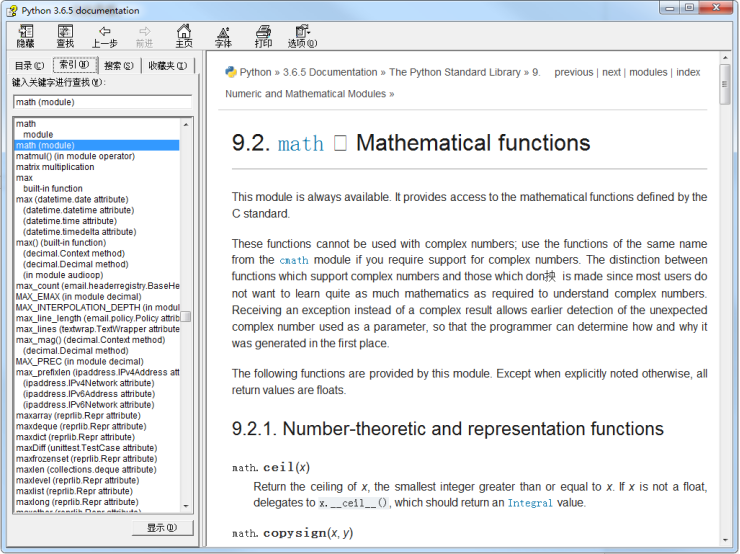Viewport: 740px width, 554px height.
Task: Open the 收藏夹 (Favorites) tab
Action: (x=168, y=66)
